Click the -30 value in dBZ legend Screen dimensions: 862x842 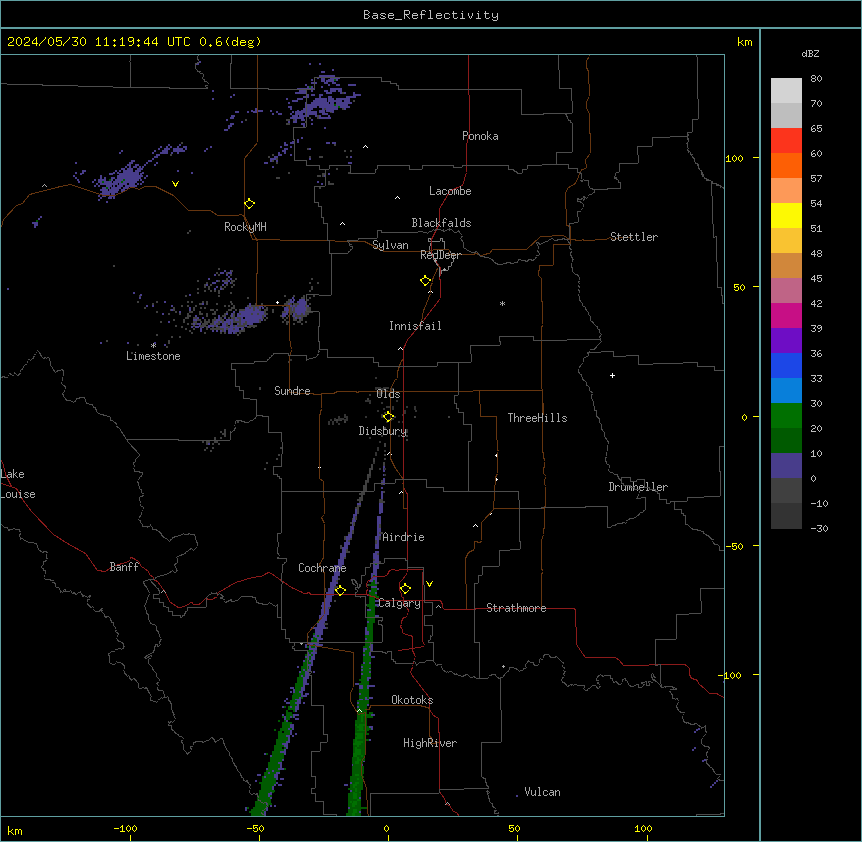tap(819, 529)
